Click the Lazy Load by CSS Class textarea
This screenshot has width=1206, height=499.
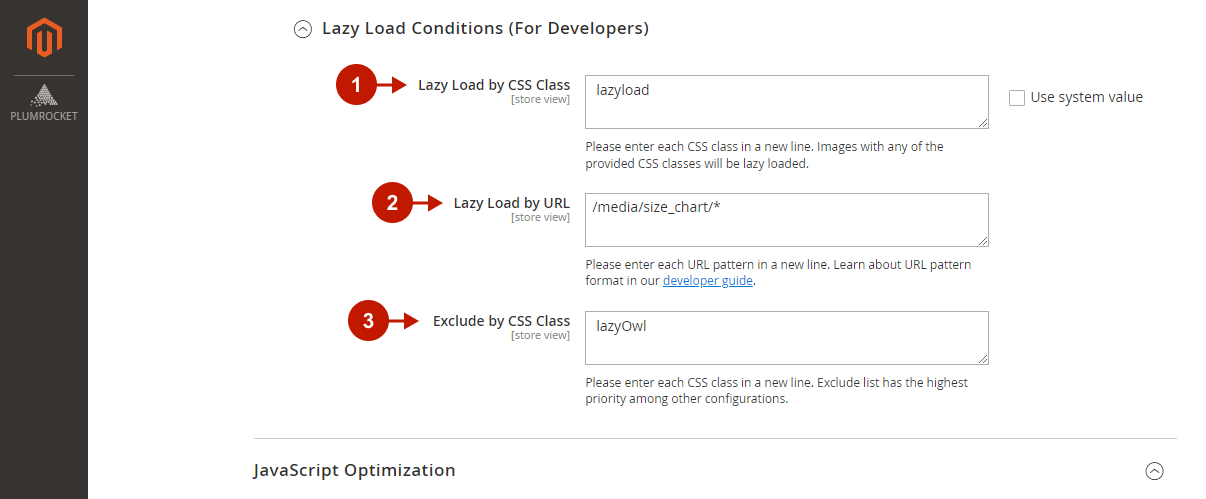pos(786,101)
